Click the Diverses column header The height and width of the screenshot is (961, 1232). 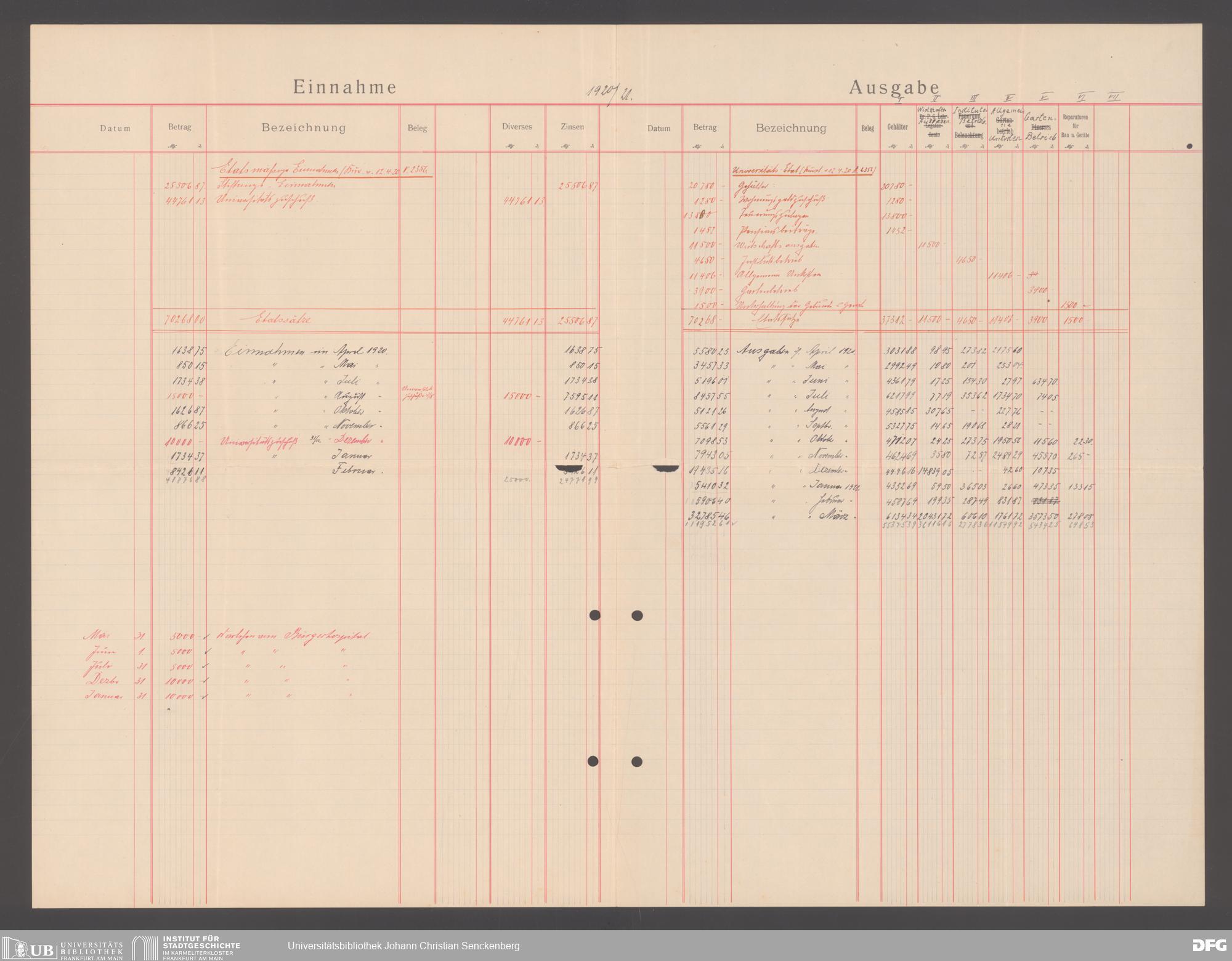pos(517,127)
